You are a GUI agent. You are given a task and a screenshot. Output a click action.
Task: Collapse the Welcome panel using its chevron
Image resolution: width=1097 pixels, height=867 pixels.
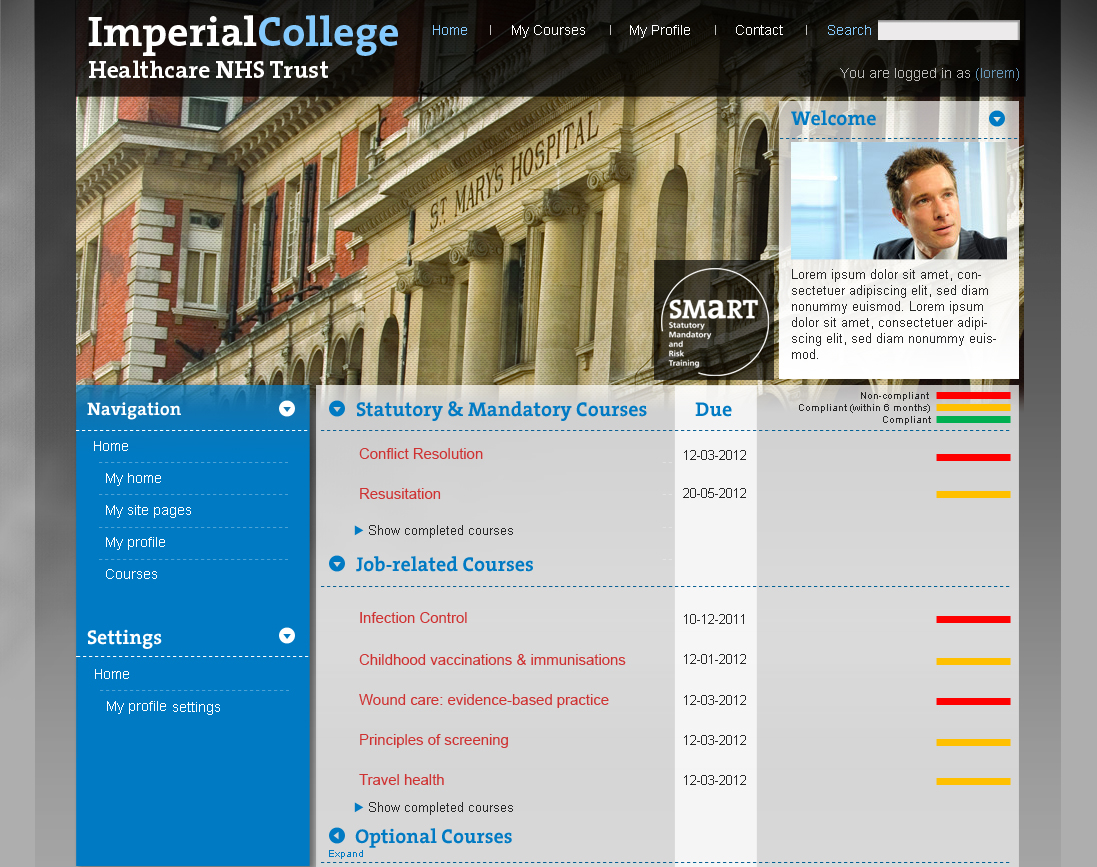997,119
